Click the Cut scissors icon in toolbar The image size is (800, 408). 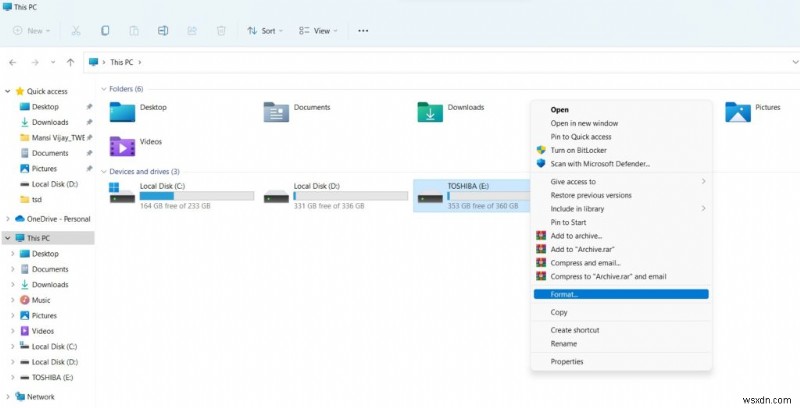point(76,31)
